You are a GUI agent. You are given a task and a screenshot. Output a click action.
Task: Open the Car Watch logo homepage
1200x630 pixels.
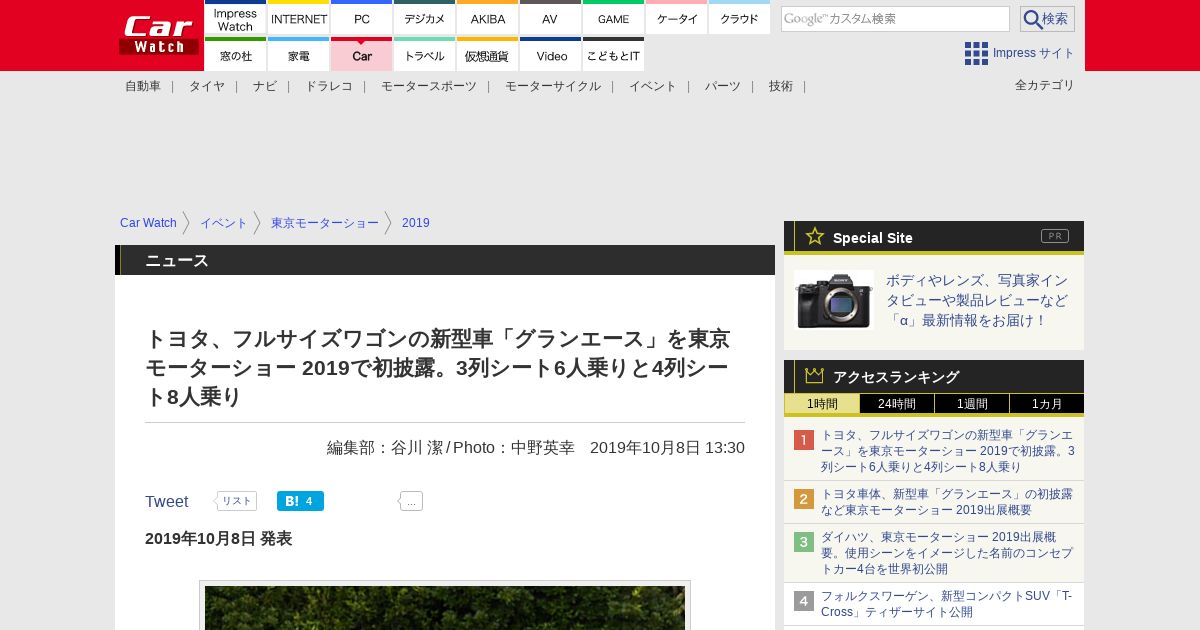(159, 35)
